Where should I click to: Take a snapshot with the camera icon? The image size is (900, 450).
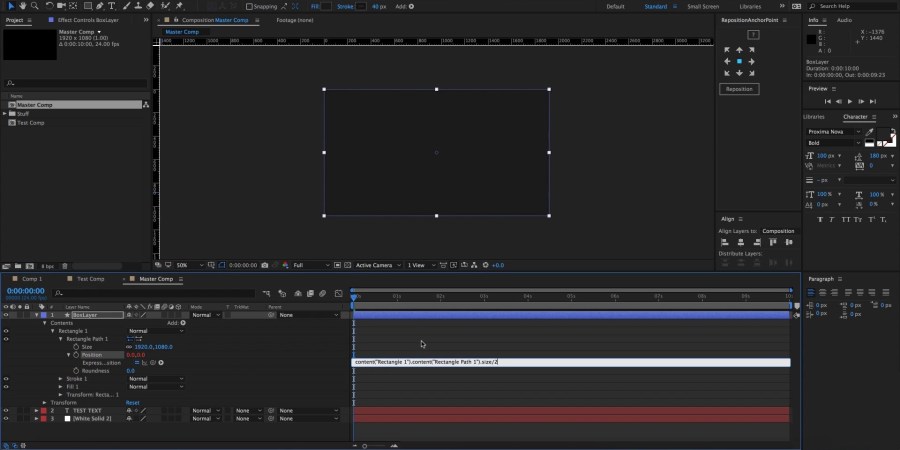264,265
